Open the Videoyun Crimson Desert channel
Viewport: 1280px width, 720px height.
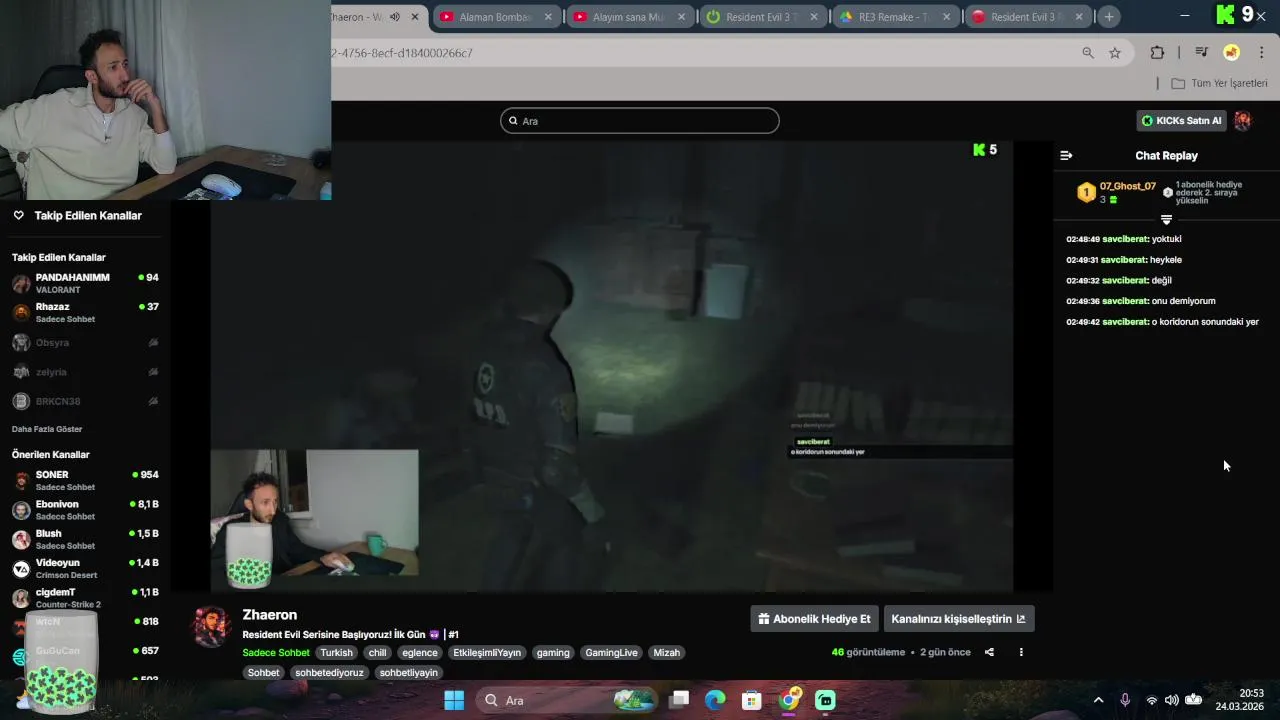(x=85, y=569)
